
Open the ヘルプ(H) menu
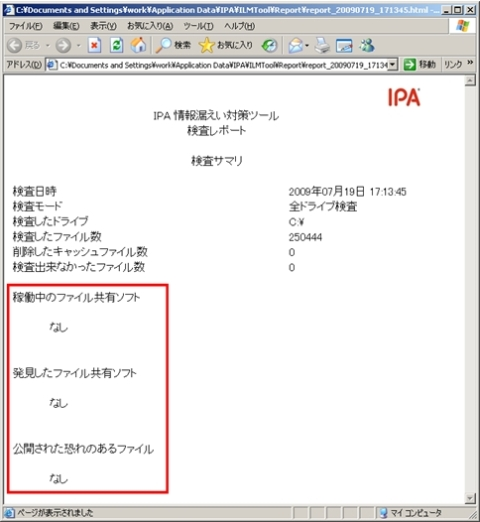239,26
